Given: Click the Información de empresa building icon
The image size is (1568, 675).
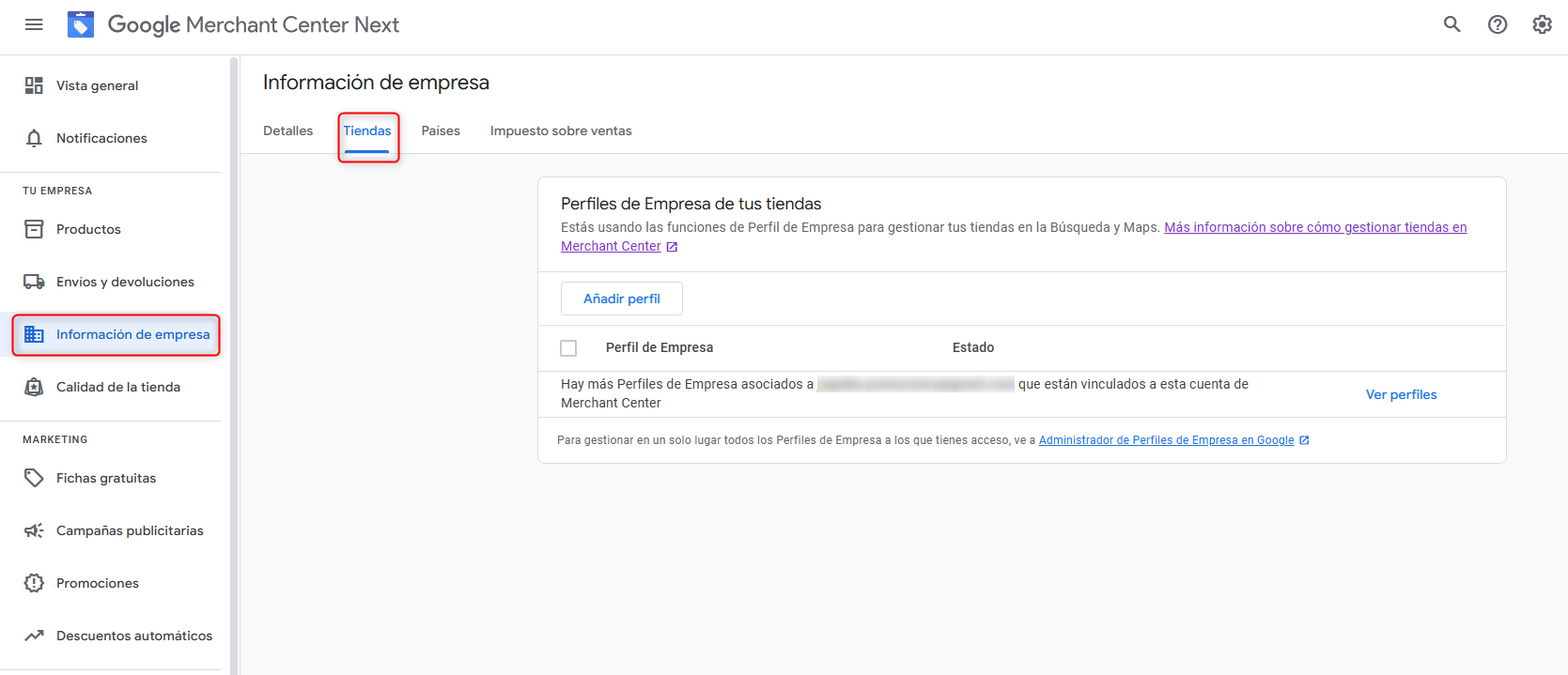Looking at the screenshot, I should (x=34, y=334).
